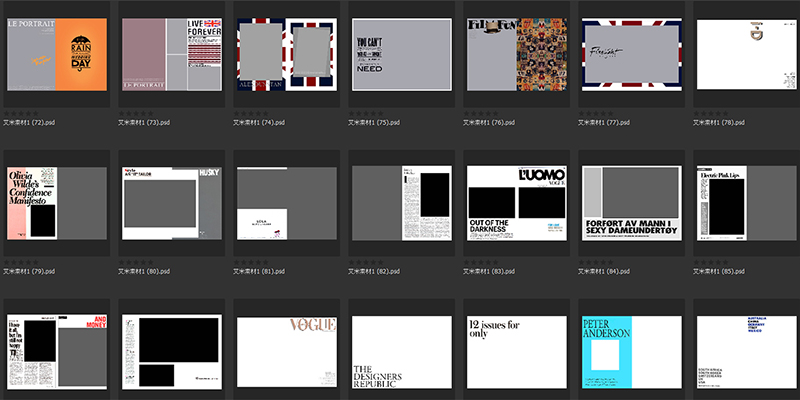Select the Olivia Wilde's Confidence Manifesto thumbnail
This screenshot has height=400, width=800.
pyautogui.click(x=57, y=203)
